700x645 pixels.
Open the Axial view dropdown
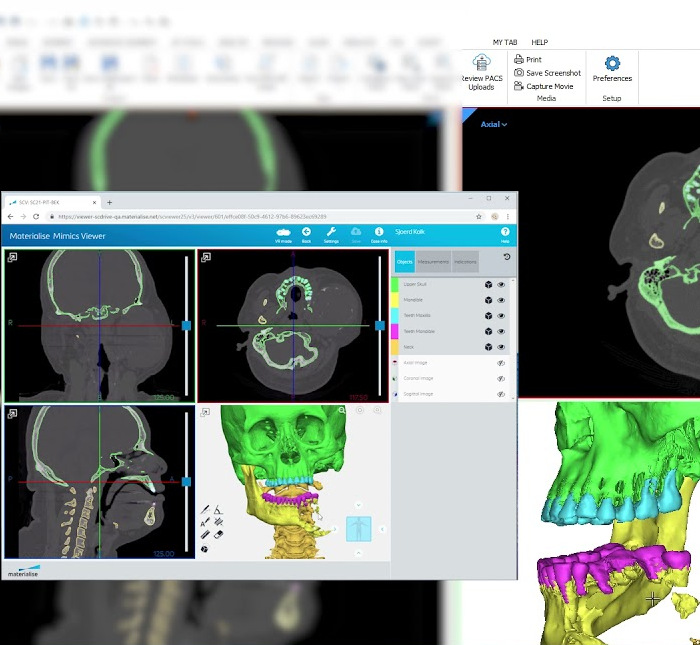[x=494, y=125]
